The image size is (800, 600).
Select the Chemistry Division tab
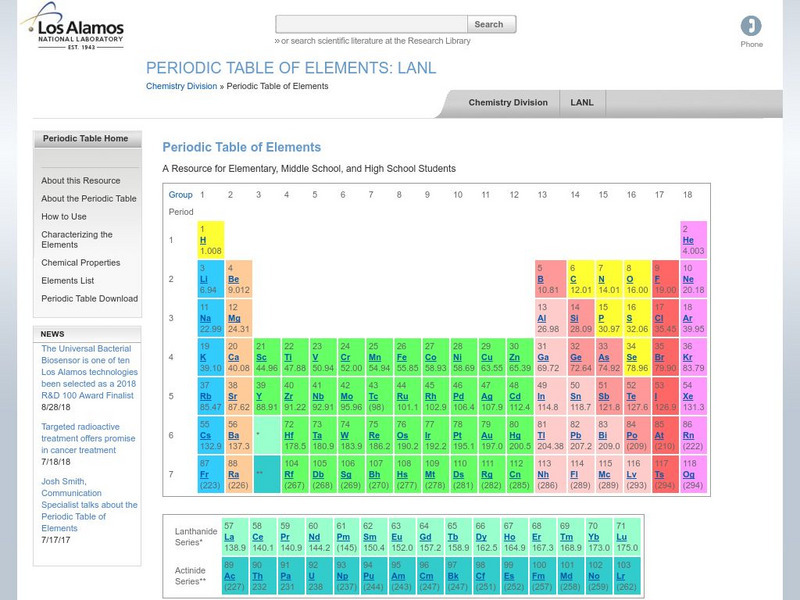(508, 103)
